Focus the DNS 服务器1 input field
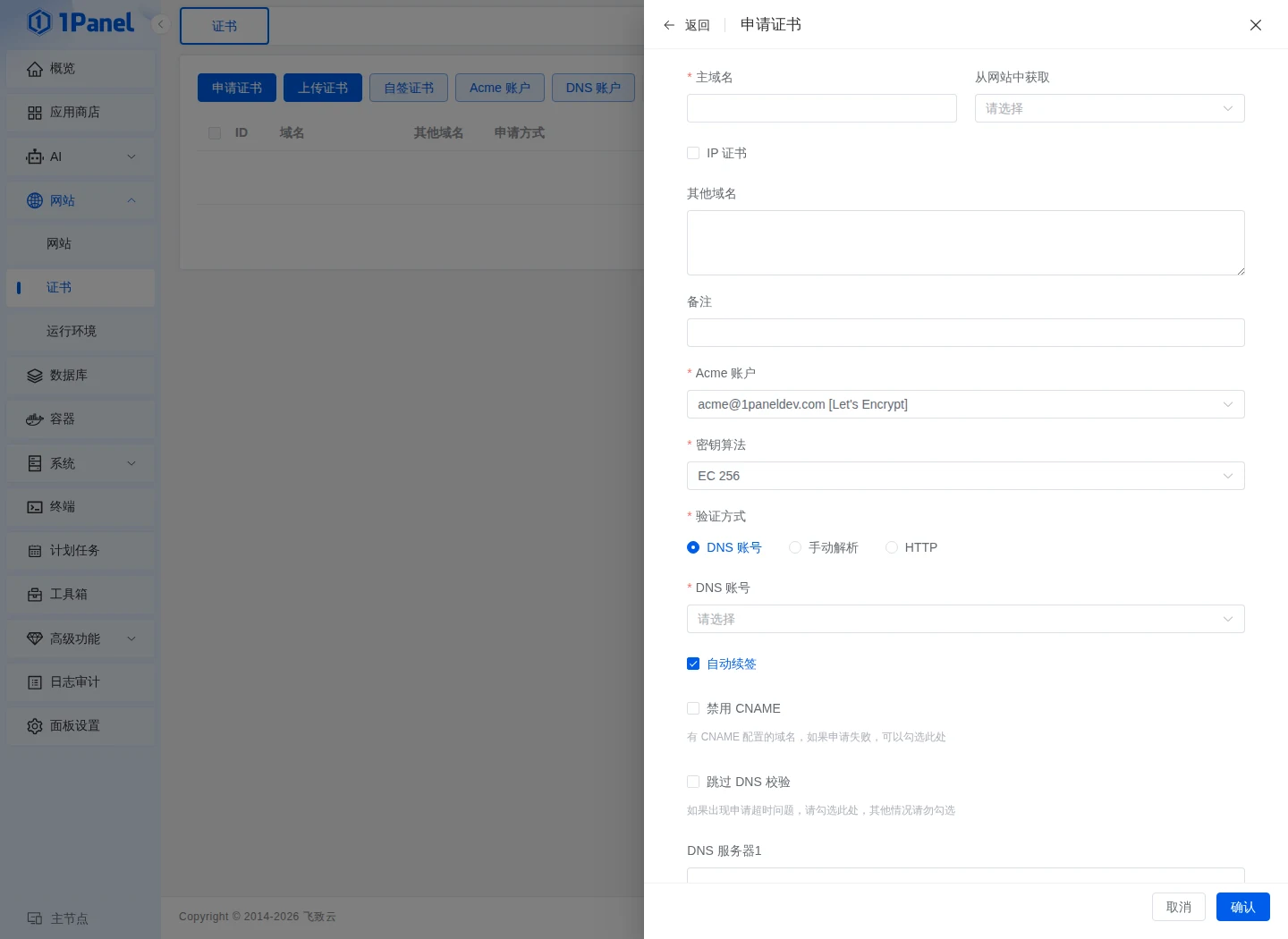Viewport: 1288px width, 939px height. [x=966, y=875]
